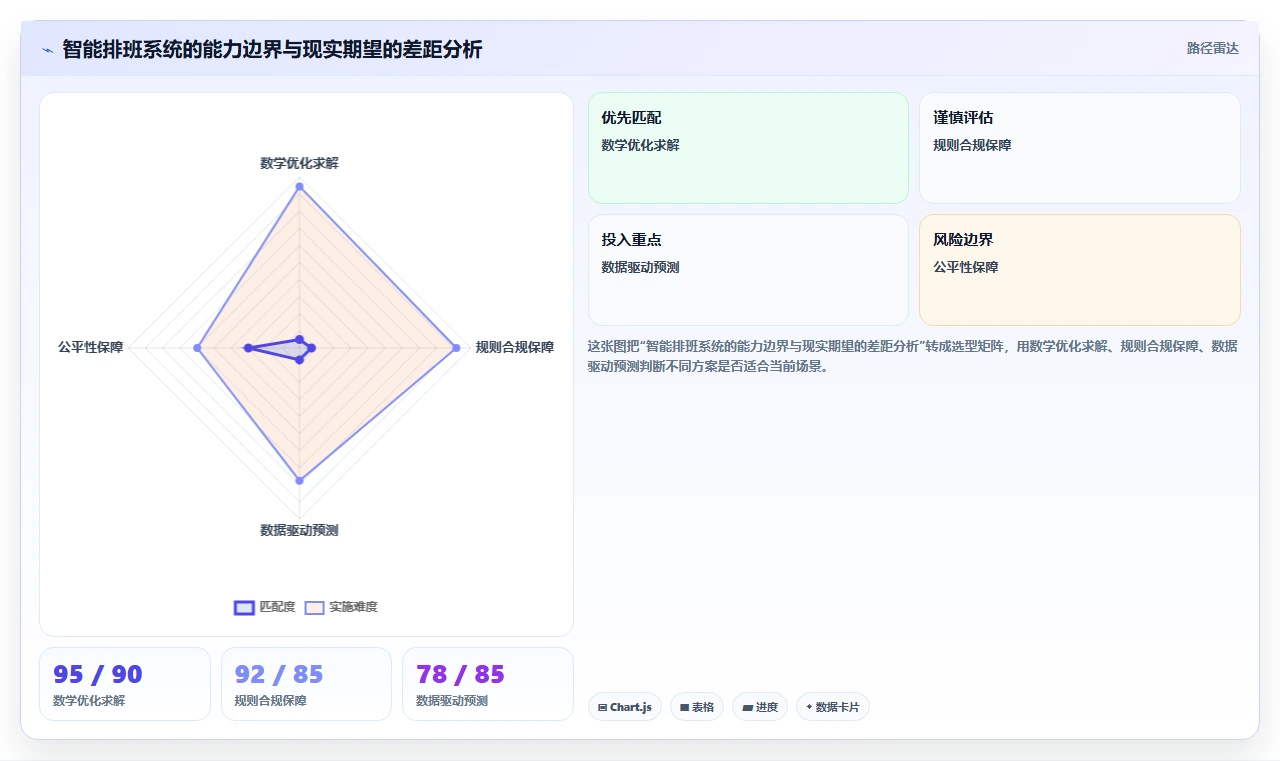Image resolution: width=1280 pixels, height=761 pixels.
Task: Click the 实施难度 data point at 规则合规保障 vertex
Action: point(456,348)
